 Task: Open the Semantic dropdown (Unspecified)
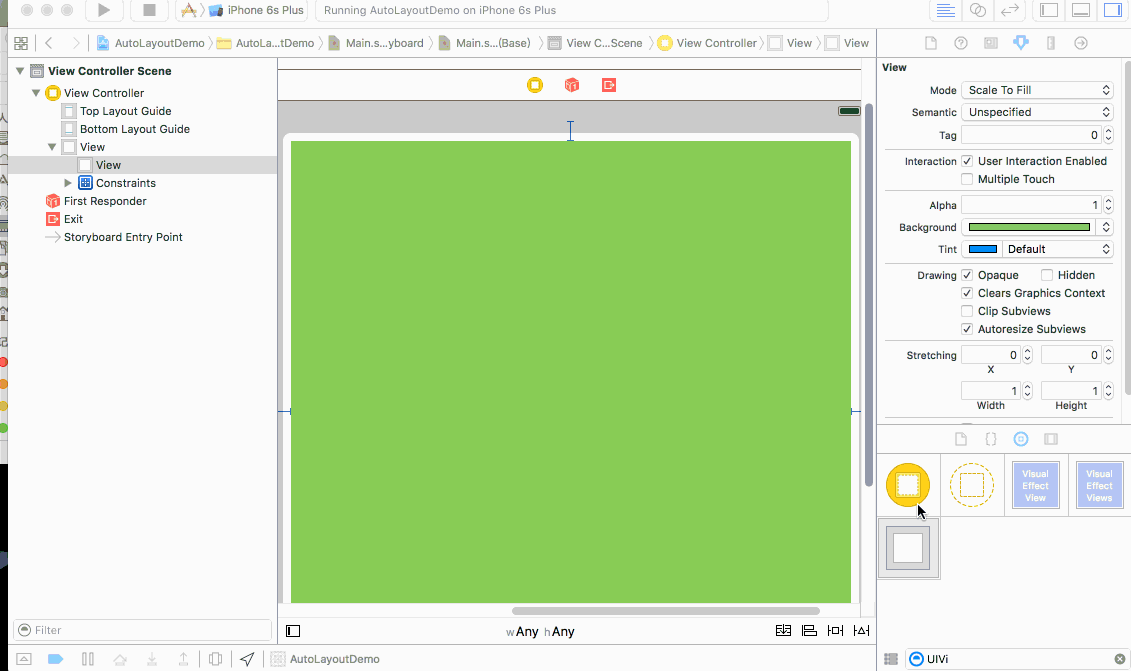pos(1037,112)
